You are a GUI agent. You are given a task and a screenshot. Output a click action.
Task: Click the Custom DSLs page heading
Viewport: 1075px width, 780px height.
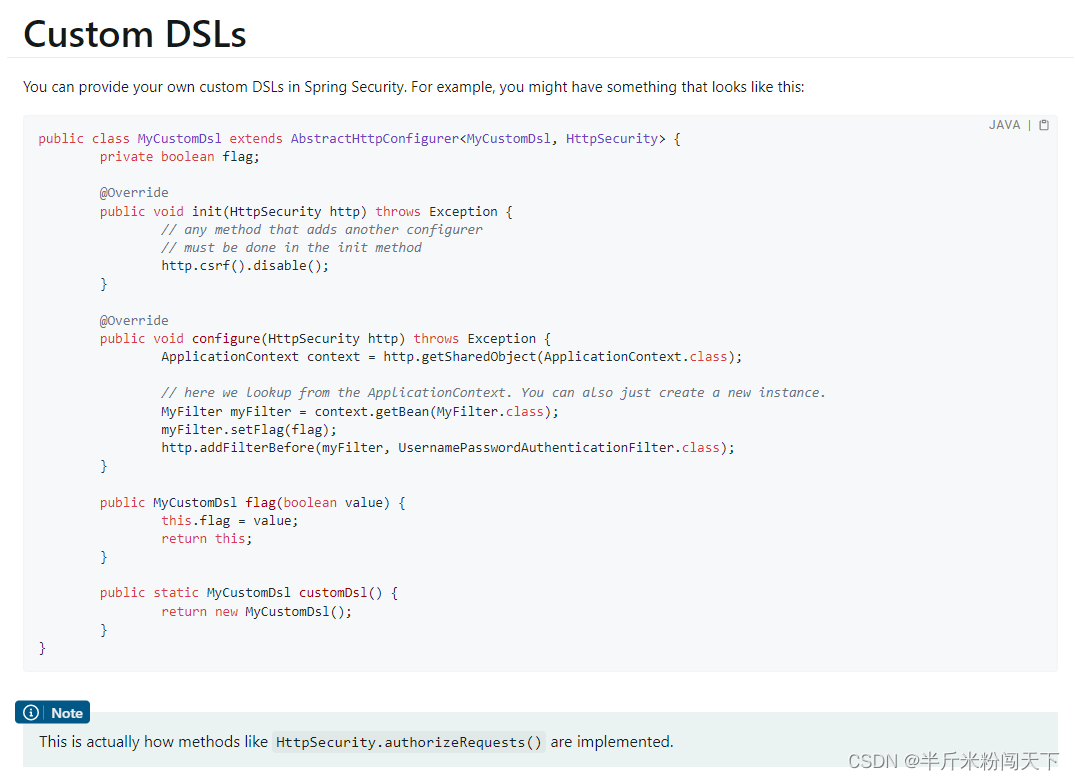[134, 34]
